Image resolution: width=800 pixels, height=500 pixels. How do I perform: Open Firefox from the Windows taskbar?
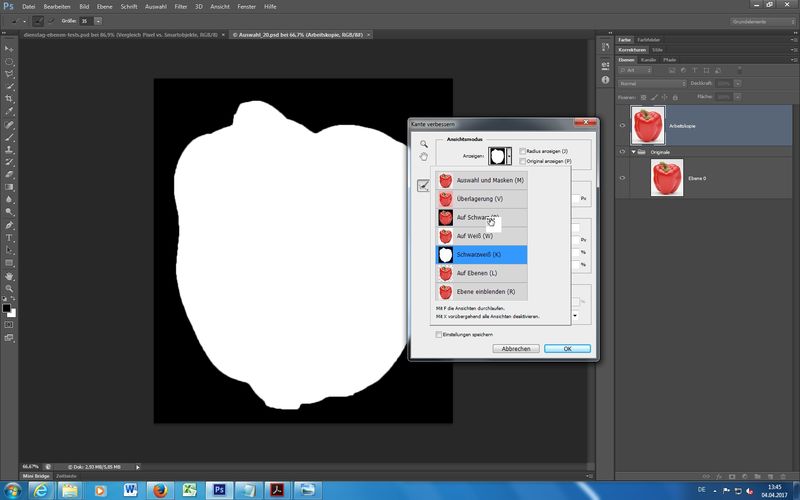pos(160,489)
